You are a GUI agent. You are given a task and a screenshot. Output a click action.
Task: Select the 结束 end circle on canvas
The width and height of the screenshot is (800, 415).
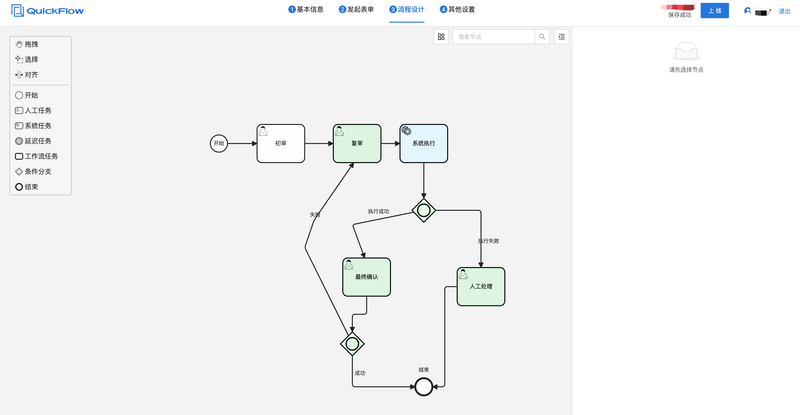[x=423, y=387]
